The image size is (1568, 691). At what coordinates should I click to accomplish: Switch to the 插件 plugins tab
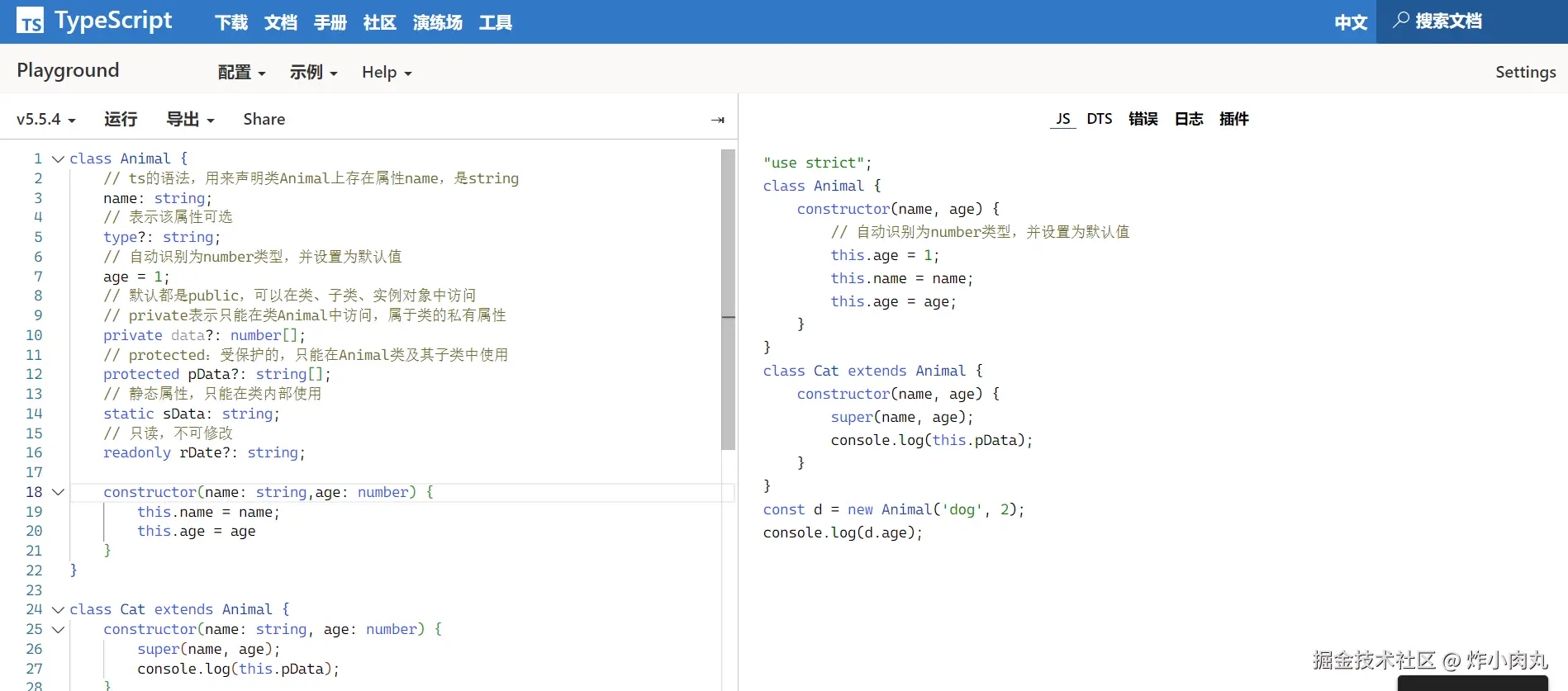pyautogui.click(x=1233, y=119)
